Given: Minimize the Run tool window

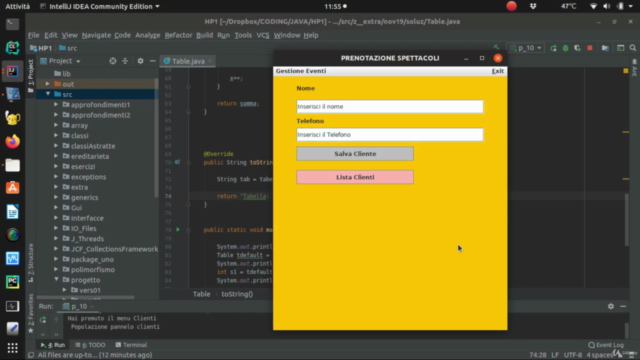Looking at the screenshot, I should coord(623,306).
